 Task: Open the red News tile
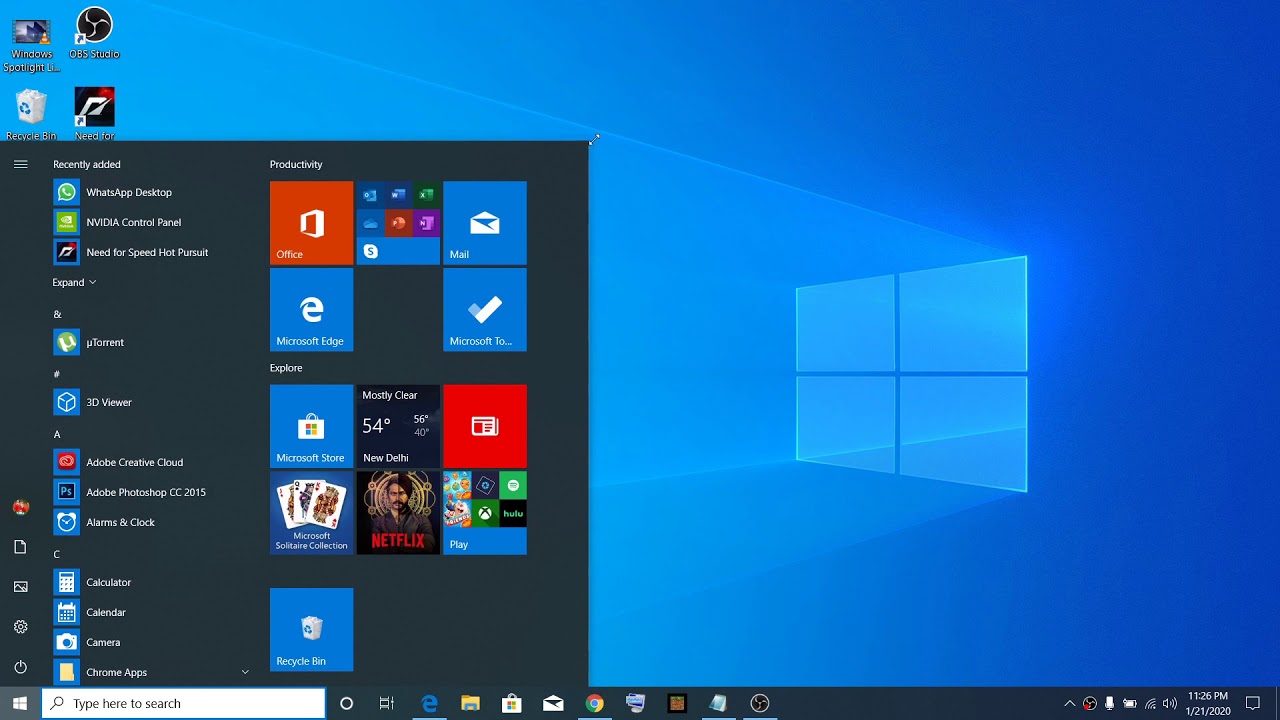485,426
